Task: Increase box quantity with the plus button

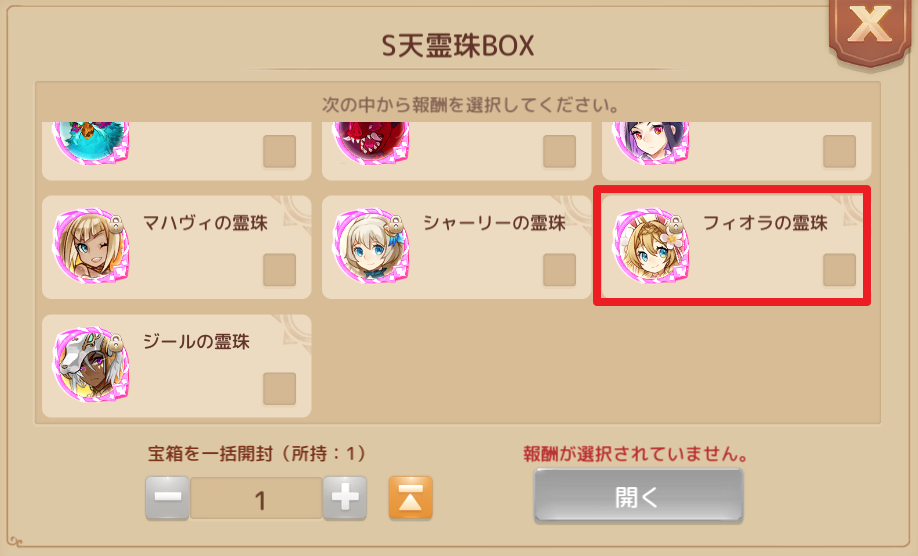Action: pos(345,498)
